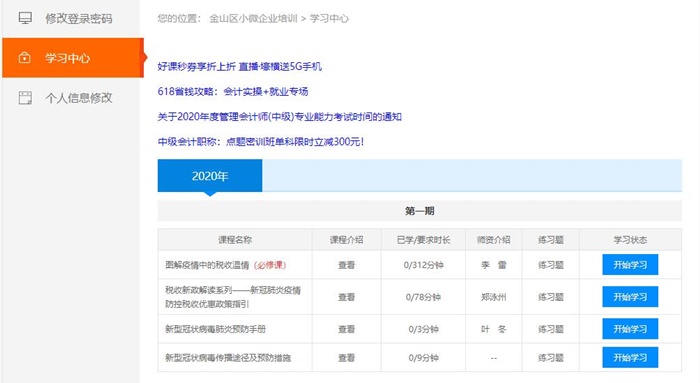Click teacher name 郑泳州

point(494,297)
